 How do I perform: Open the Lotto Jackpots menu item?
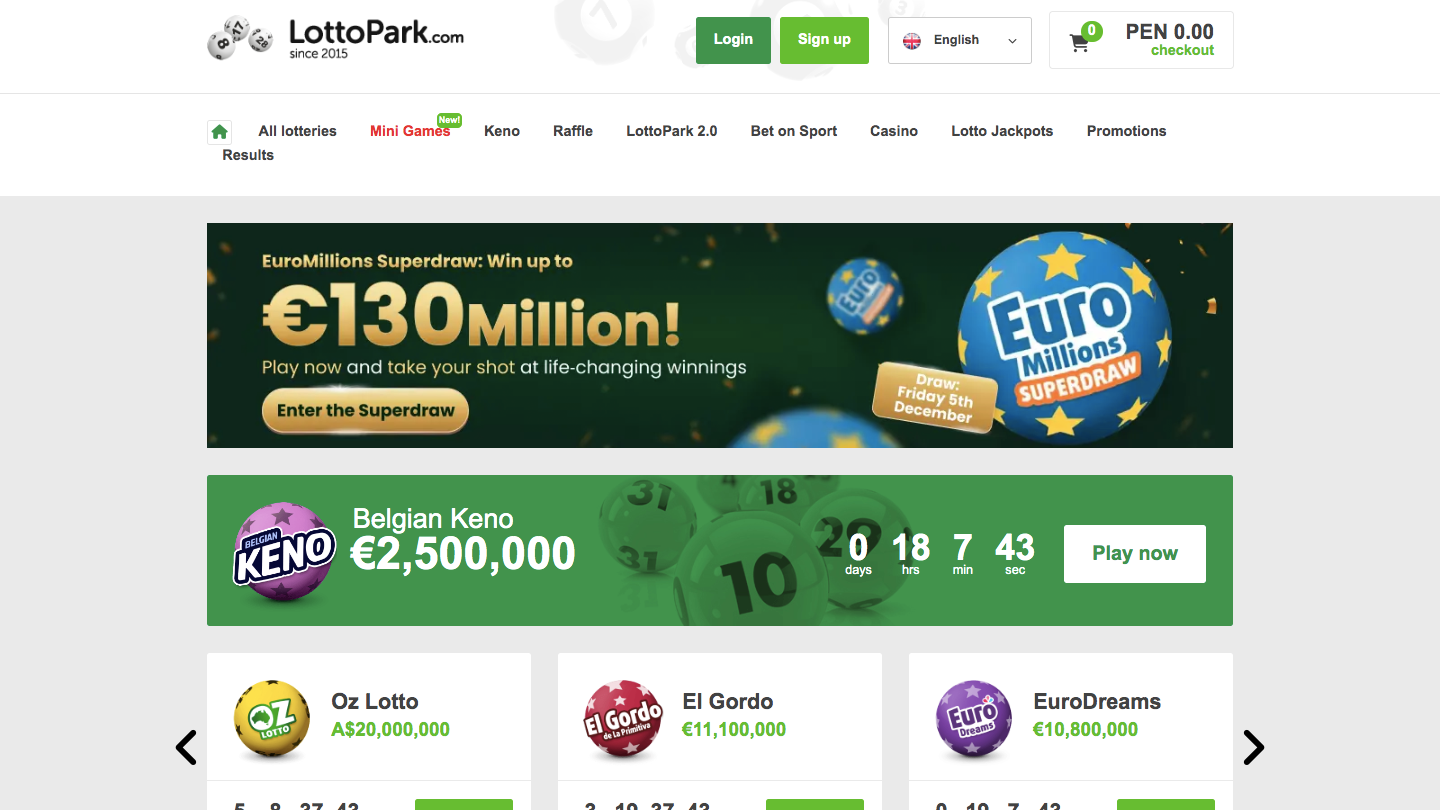pyautogui.click(x=1002, y=131)
